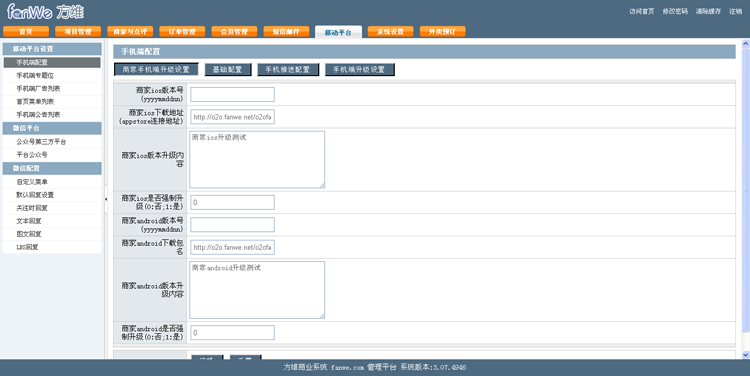The height and width of the screenshot is (376, 750).
Task: Open 首页菜单列表 in the sidebar
Action: tap(52, 101)
